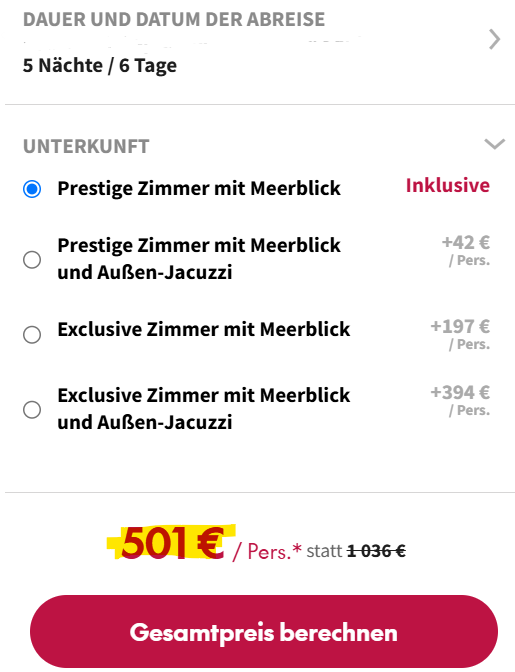The image size is (515, 672).
Task: Click the Gesamtpreis berechnen button
Action: tap(264, 631)
